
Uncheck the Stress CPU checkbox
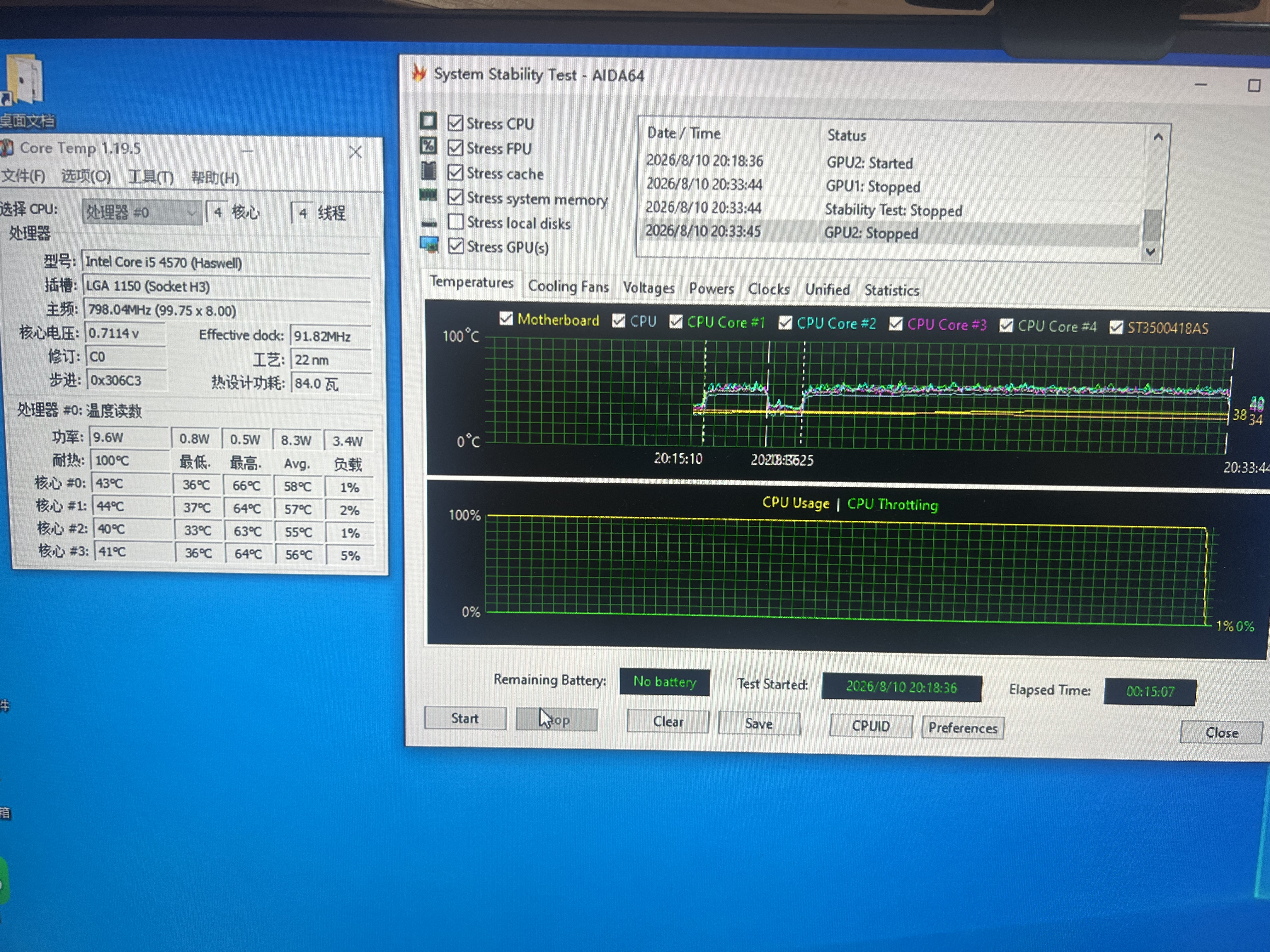455,123
